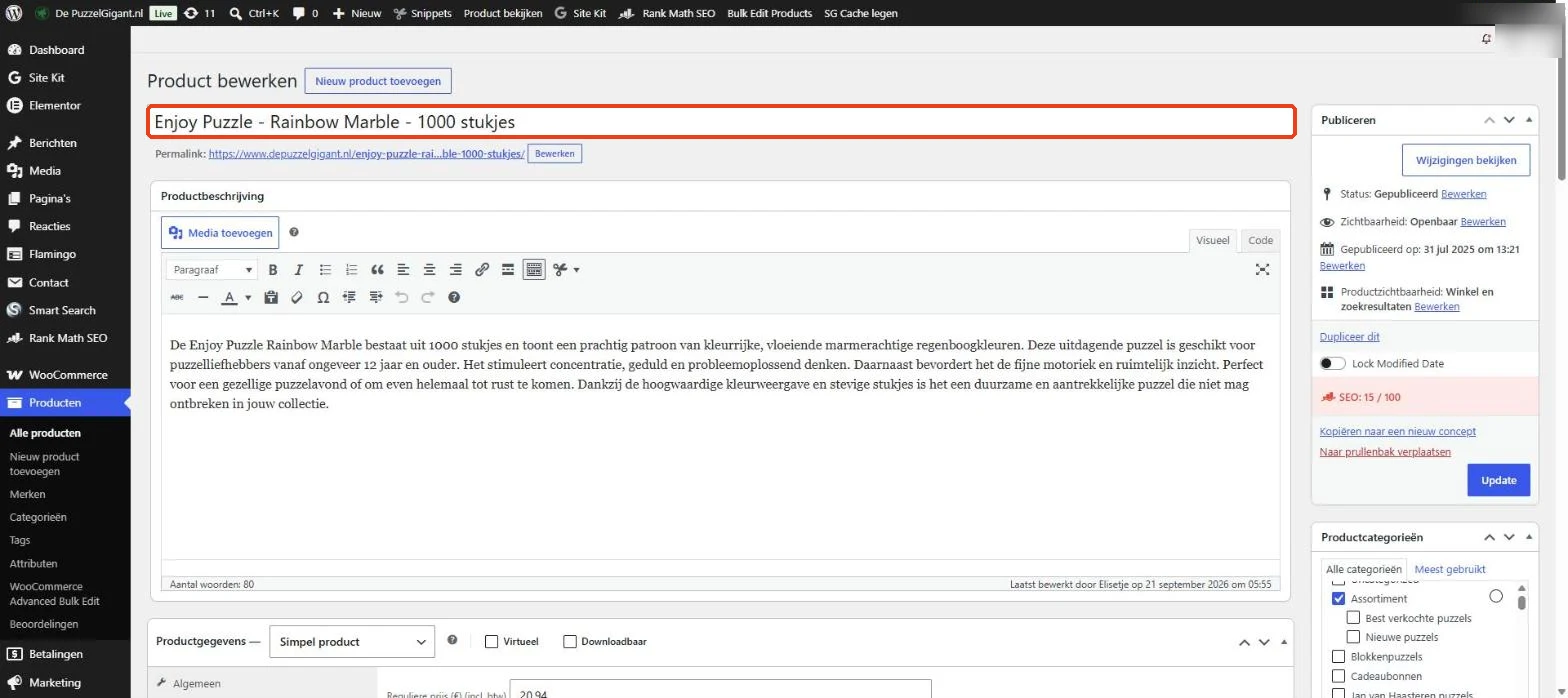Insert or edit a link

tap(482, 270)
